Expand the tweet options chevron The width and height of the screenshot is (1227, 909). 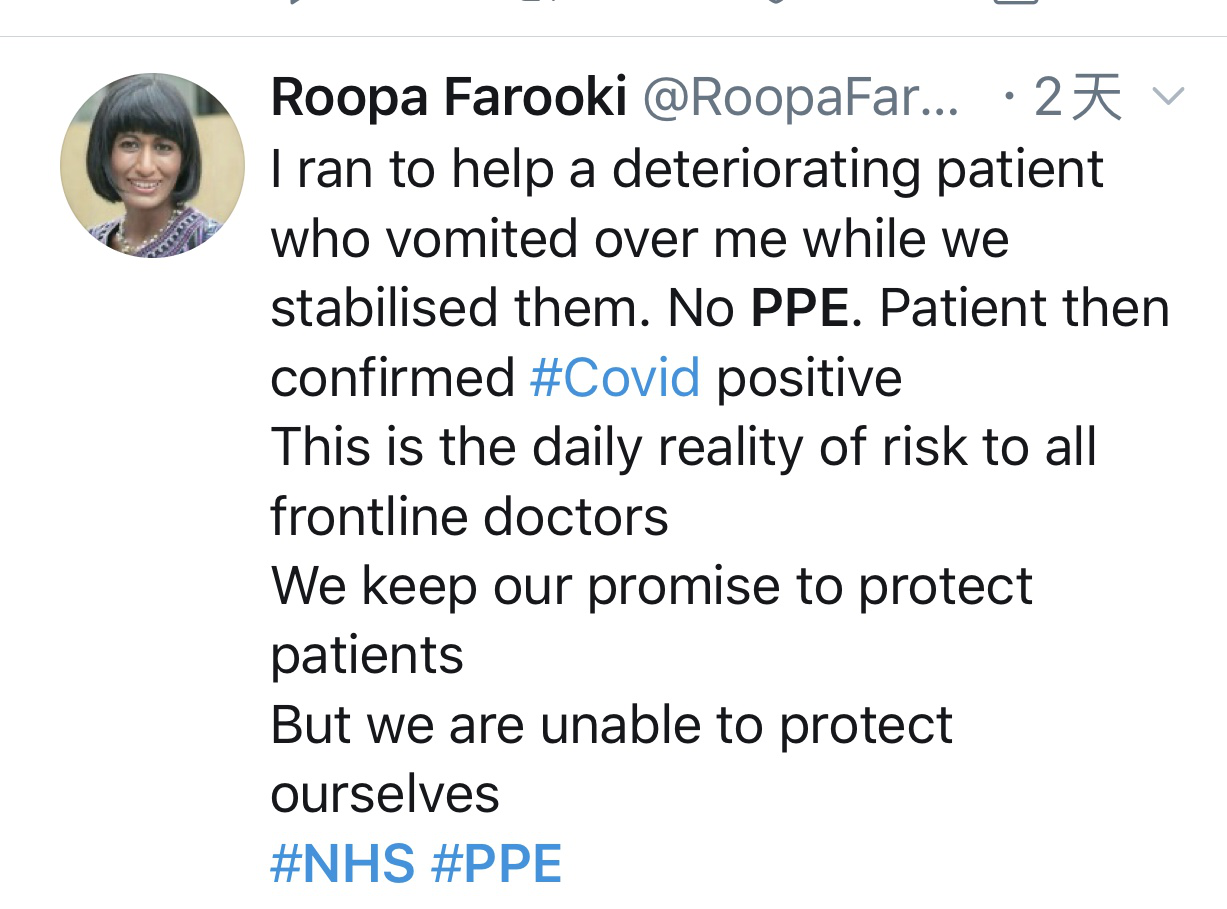[x=1168, y=97]
